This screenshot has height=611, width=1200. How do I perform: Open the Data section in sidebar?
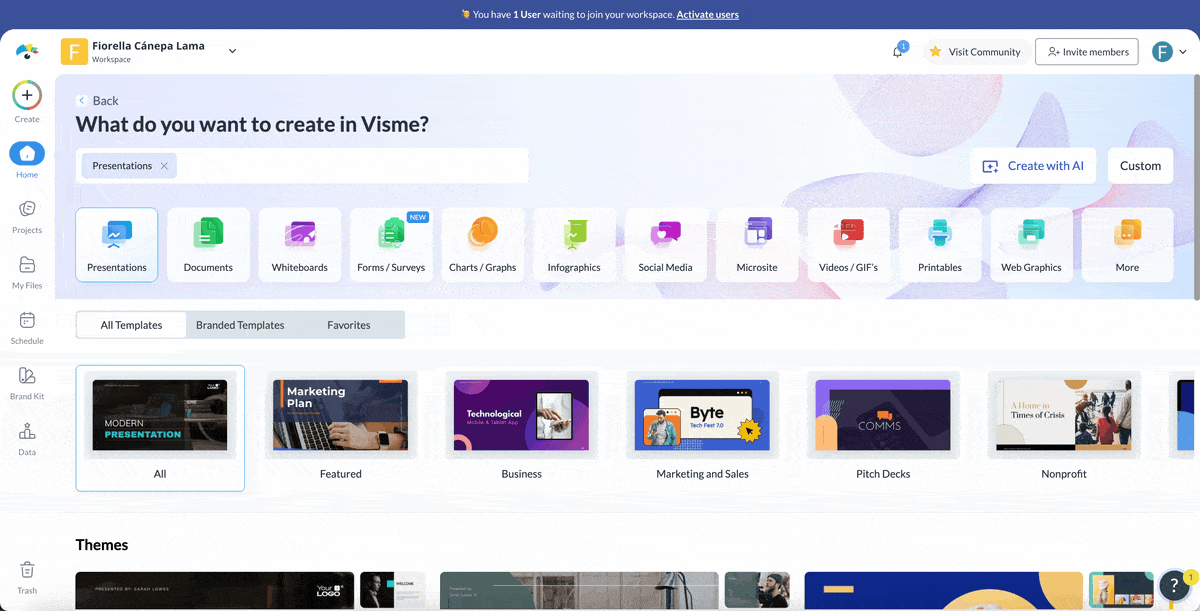[27, 431]
